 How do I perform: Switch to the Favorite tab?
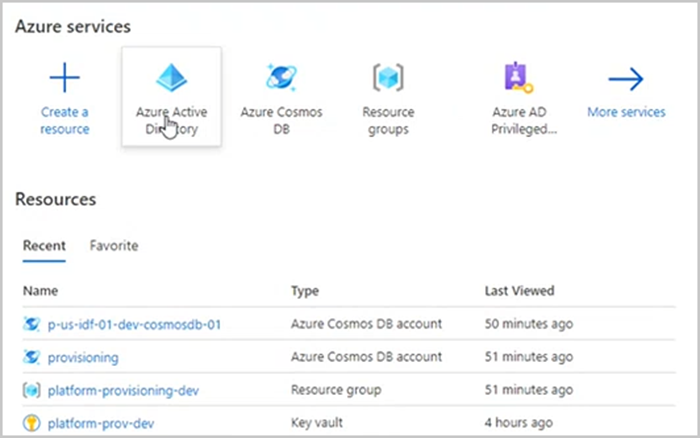click(x=113, y=245)
